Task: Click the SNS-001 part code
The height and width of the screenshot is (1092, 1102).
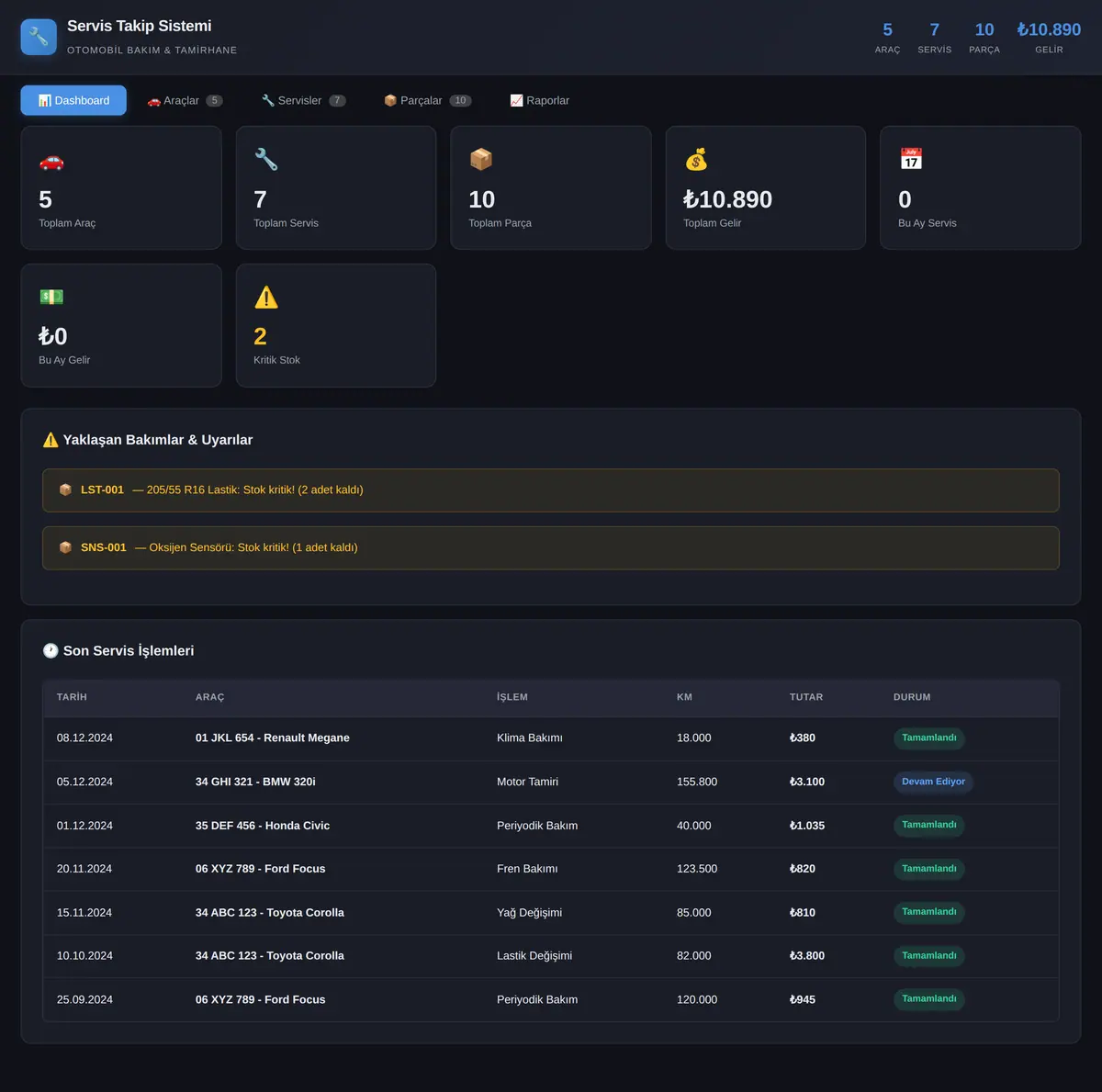Action: coord(104,547)
